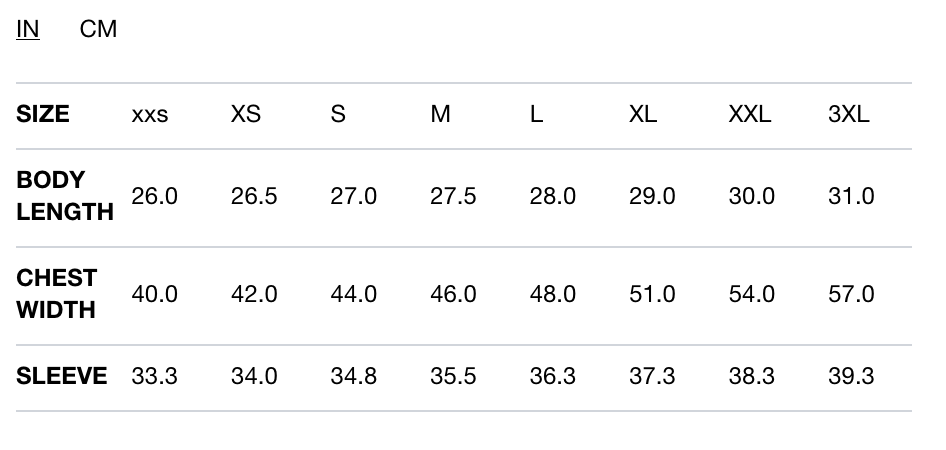Select the 3XL size column header
The width and height of the screenshot is (946, 450).
pos(849,114)
